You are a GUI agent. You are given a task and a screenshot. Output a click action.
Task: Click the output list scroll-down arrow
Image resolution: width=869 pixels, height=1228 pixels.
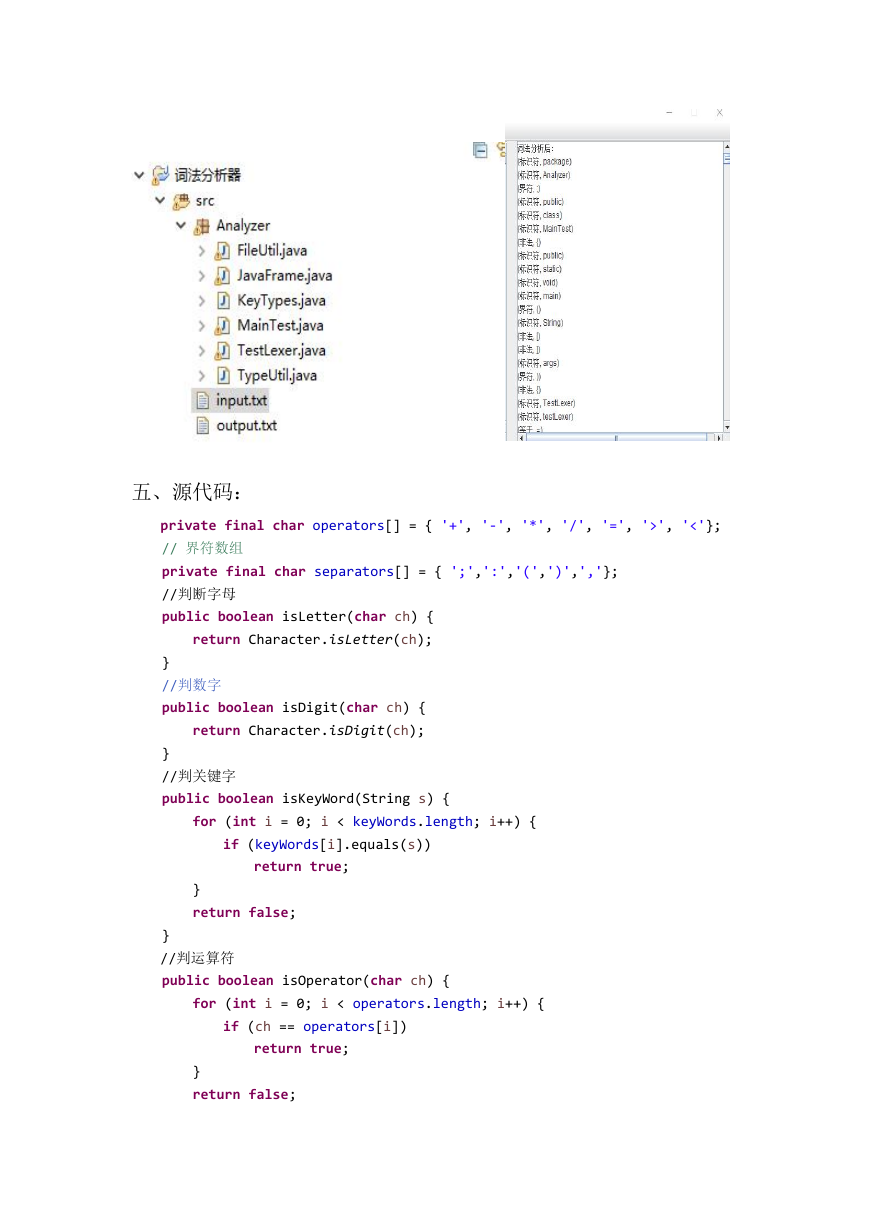pyautogui.click(x=727, y=428)
